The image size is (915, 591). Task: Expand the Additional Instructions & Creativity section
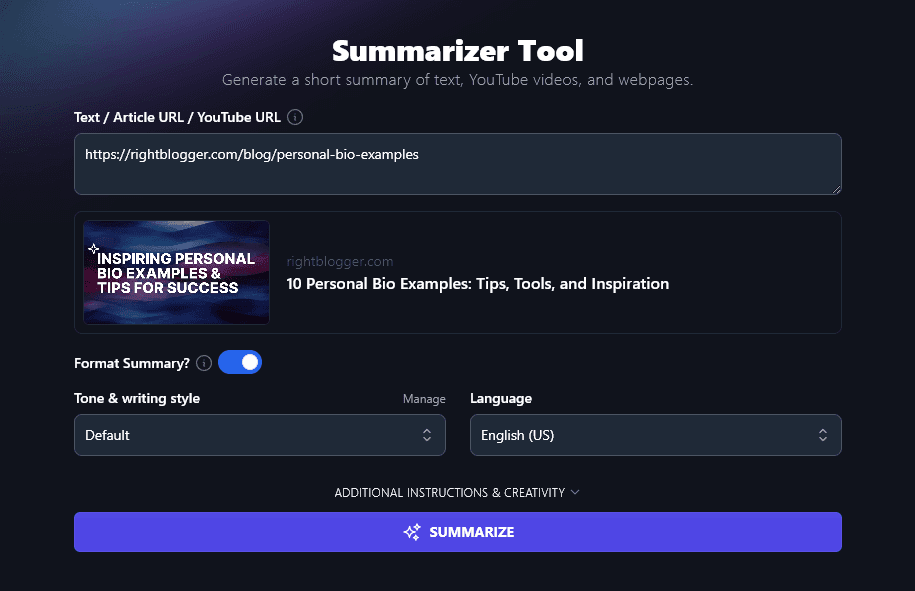[457, 492]
